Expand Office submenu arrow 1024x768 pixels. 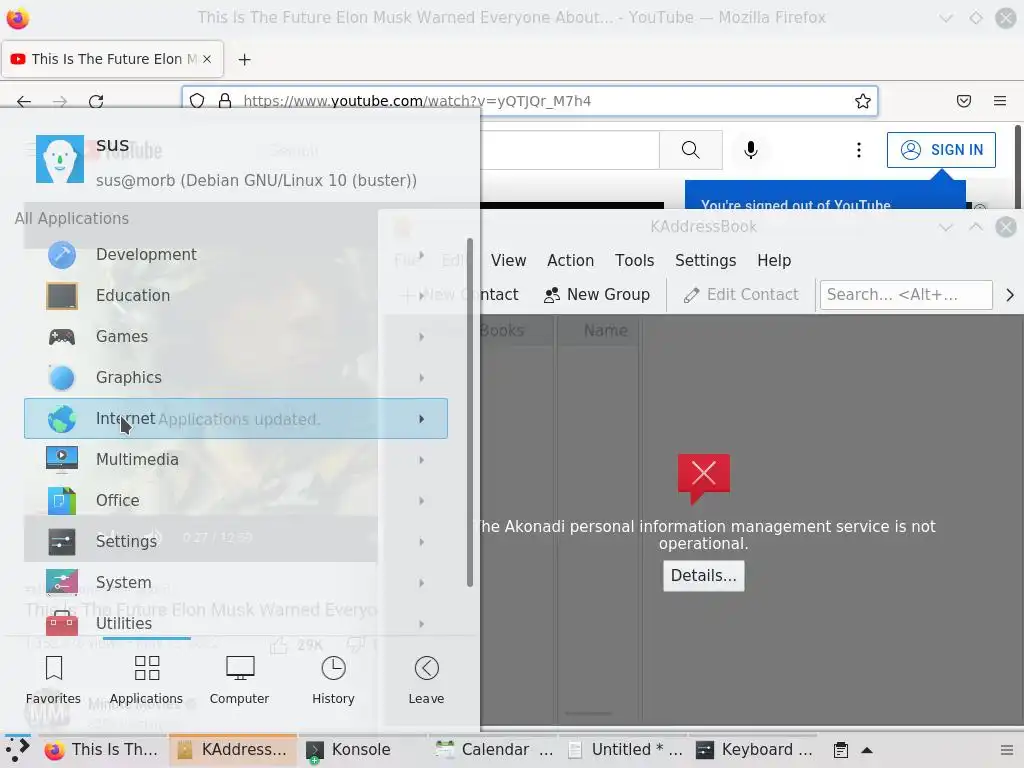422,501
